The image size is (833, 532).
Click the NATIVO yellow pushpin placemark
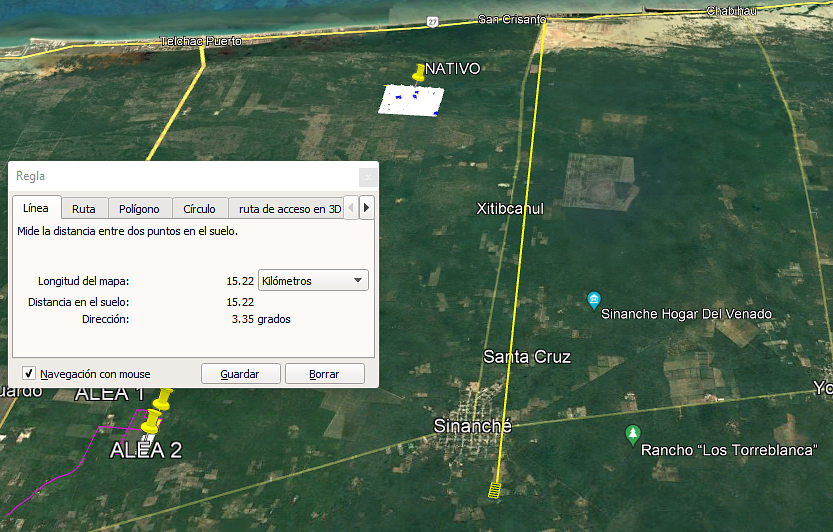tap(419, 73)
